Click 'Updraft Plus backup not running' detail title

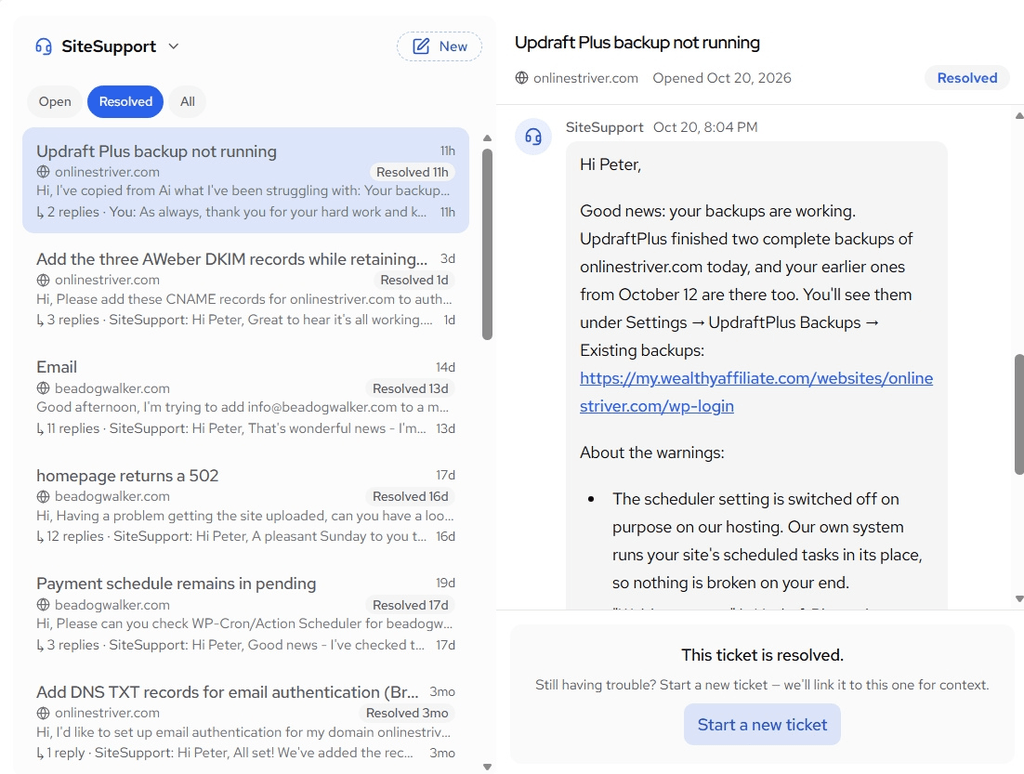pos(637,42)
